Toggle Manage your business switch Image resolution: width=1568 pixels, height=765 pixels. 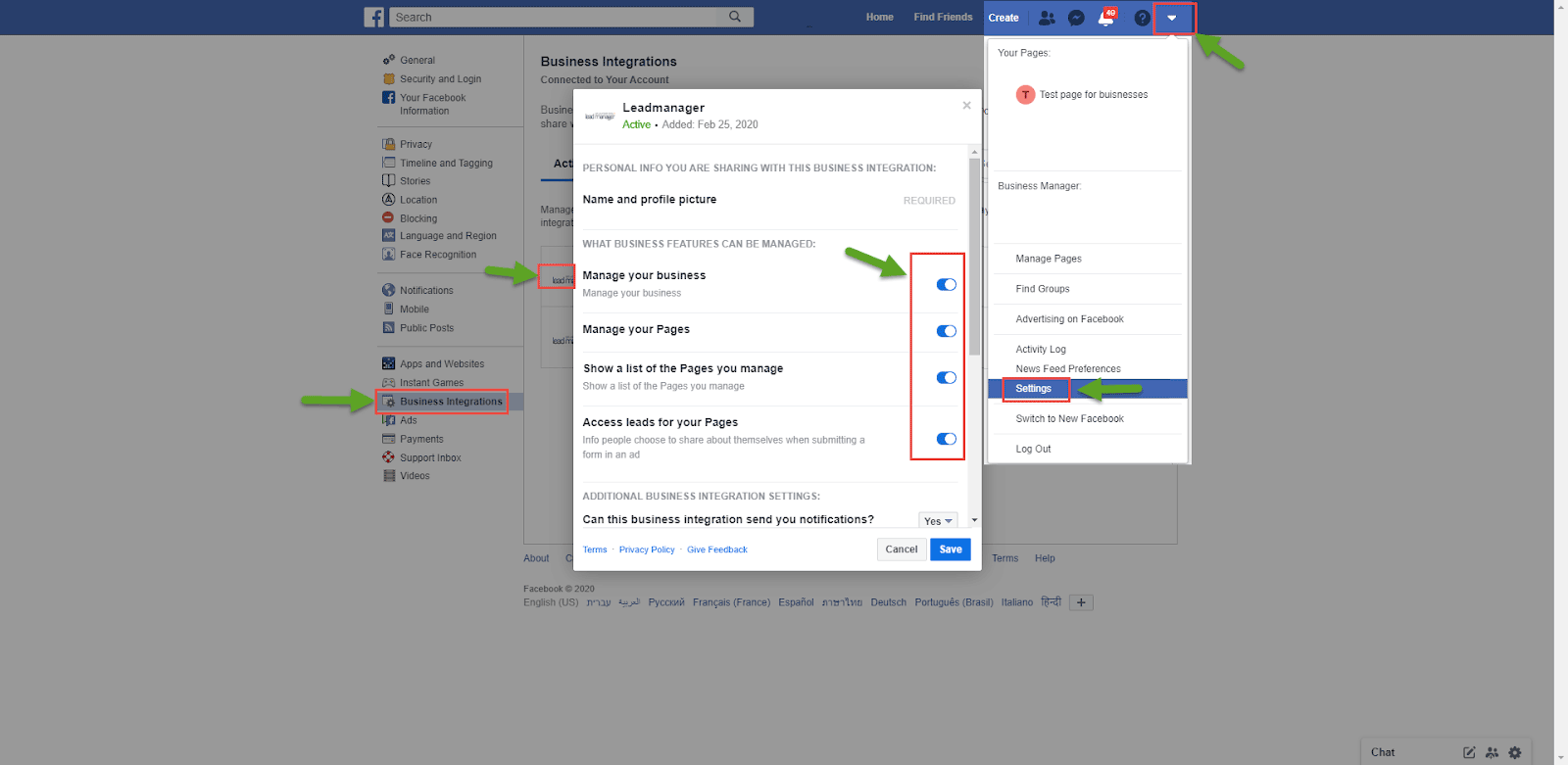[x=946, y=285]
